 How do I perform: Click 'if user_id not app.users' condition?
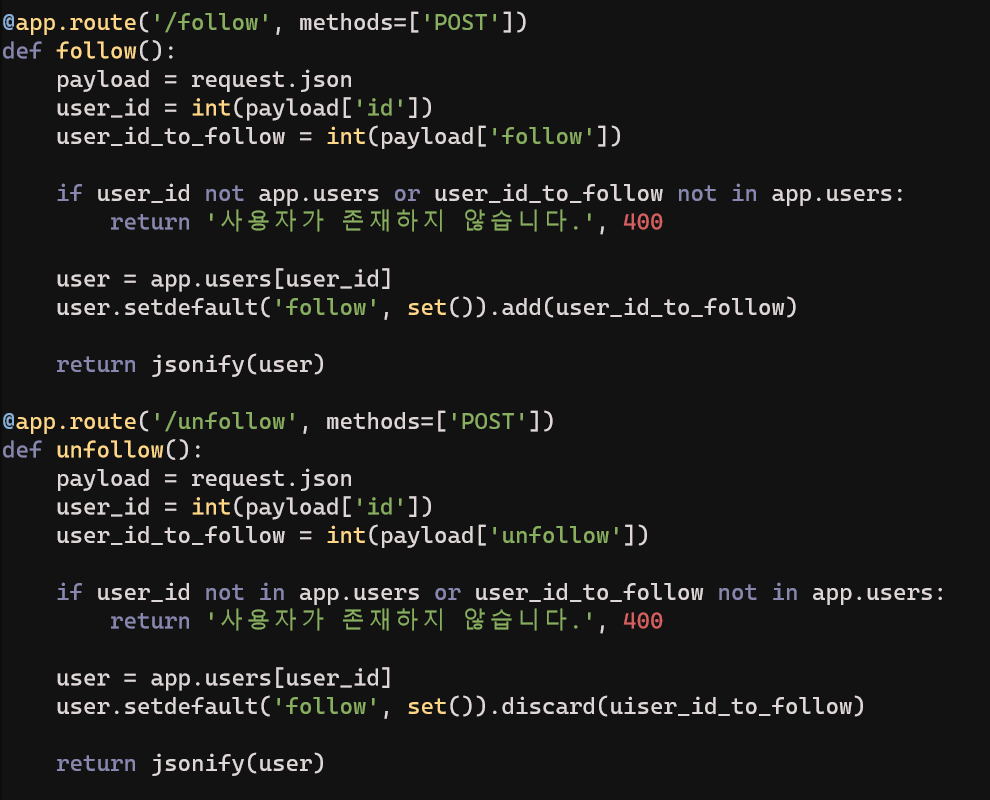(218, 193)
